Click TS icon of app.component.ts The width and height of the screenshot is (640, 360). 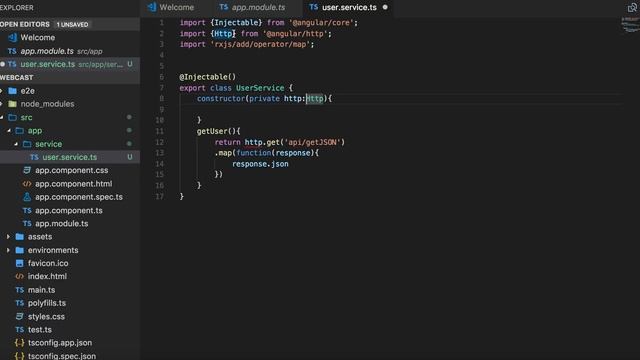[x=27, y=211]
